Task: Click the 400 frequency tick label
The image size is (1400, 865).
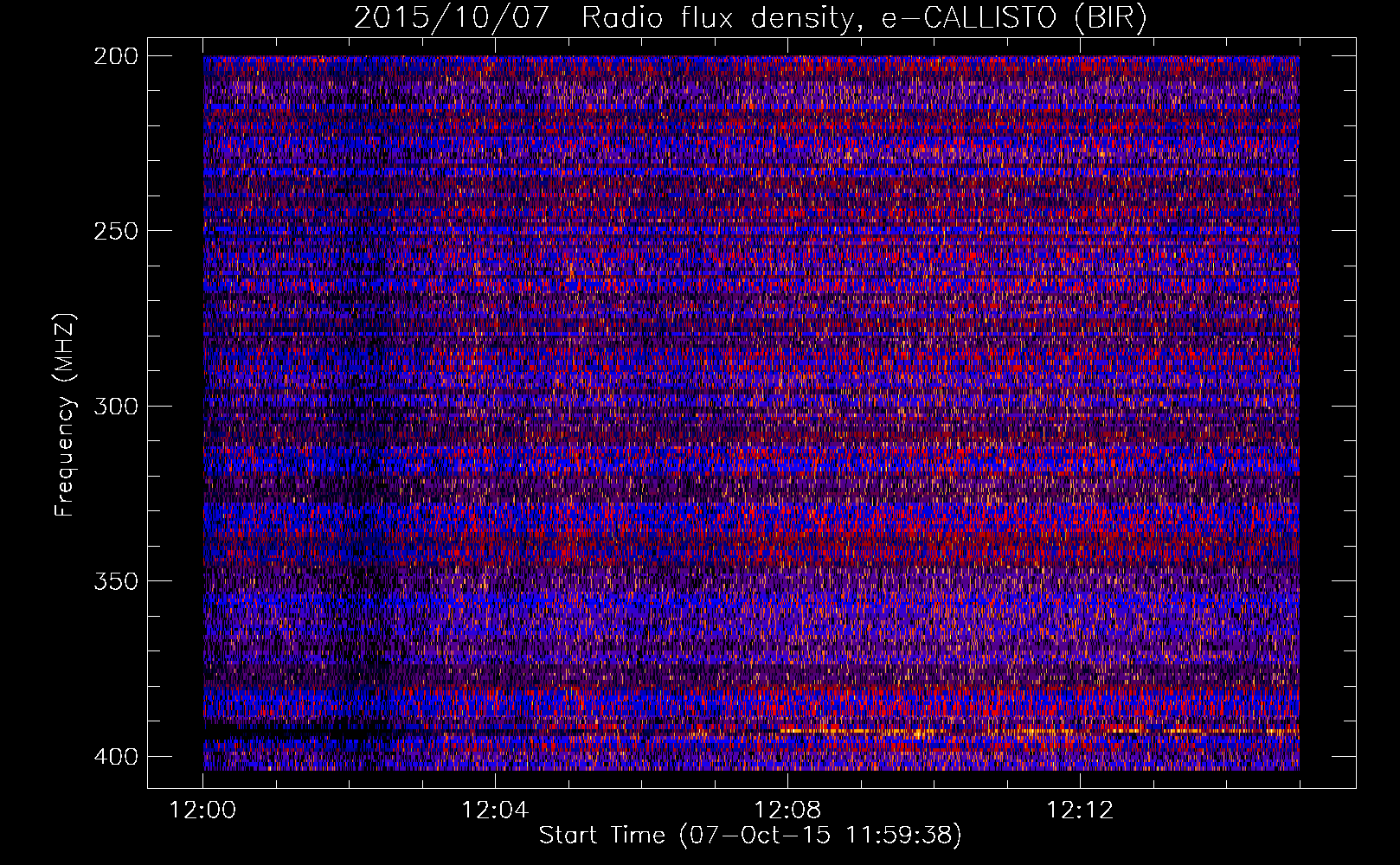Action: pyautogui.click(x=115, y=756)
